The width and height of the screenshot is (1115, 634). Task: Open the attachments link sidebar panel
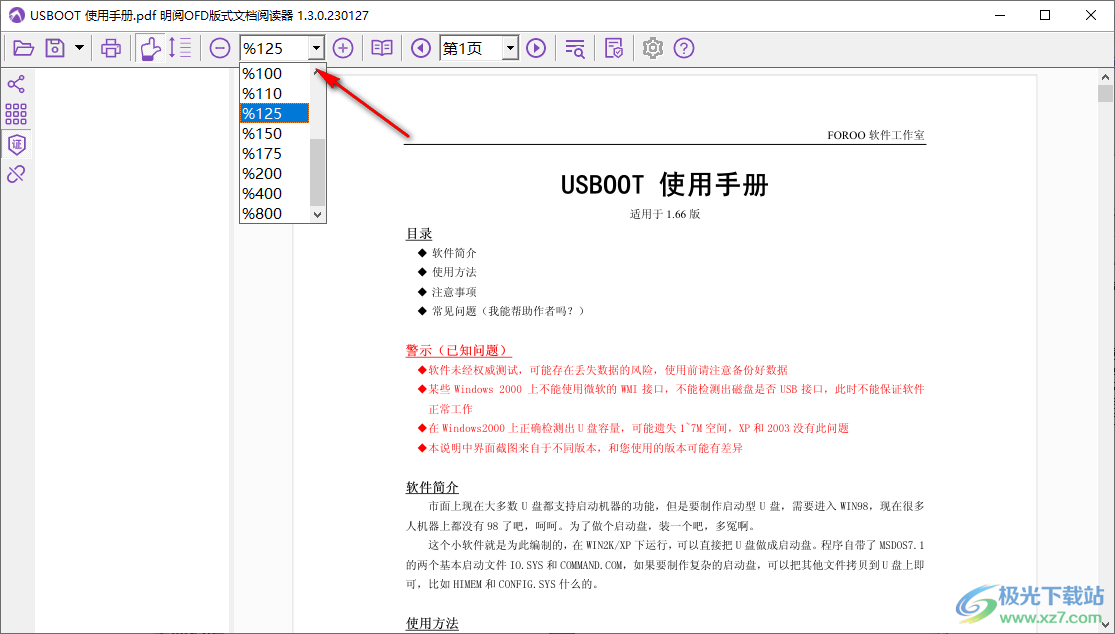(x=16, y=174)
